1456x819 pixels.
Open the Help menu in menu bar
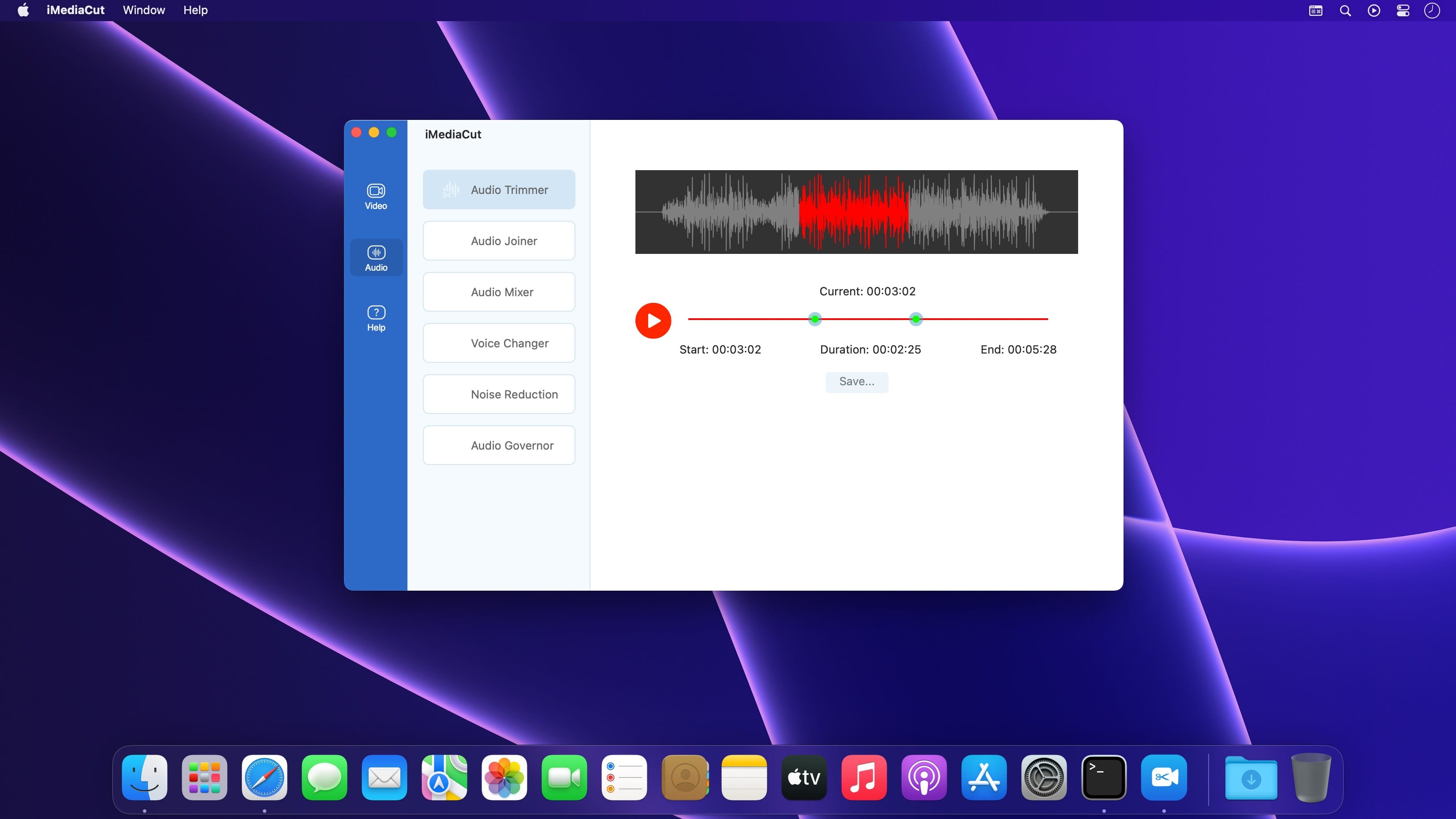point(195,10)
